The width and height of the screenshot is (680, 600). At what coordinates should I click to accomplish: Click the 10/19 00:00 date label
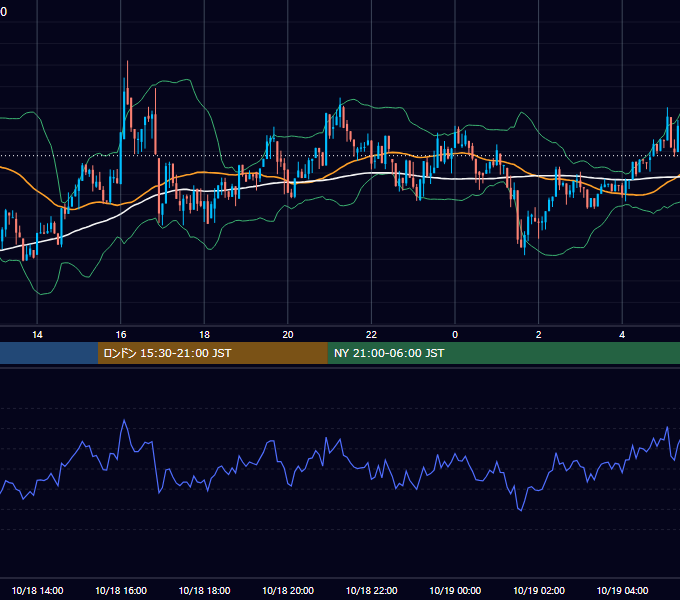click(455, 590)
